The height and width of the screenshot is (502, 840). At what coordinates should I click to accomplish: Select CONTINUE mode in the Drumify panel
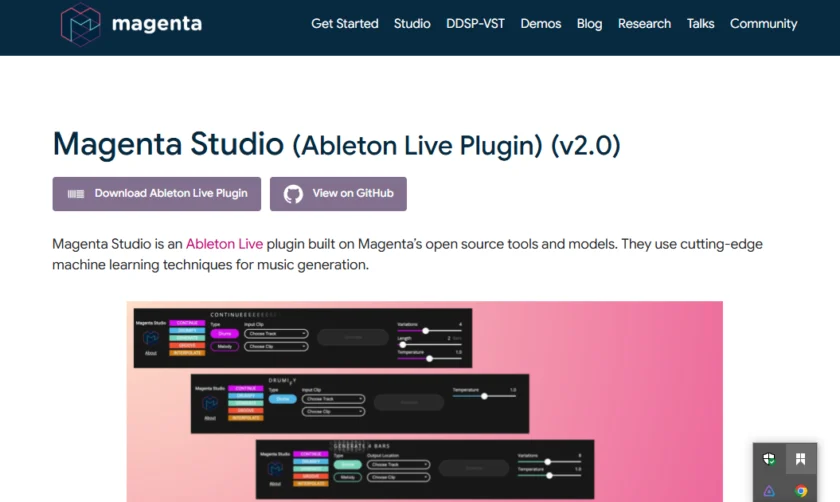point(245,388)
